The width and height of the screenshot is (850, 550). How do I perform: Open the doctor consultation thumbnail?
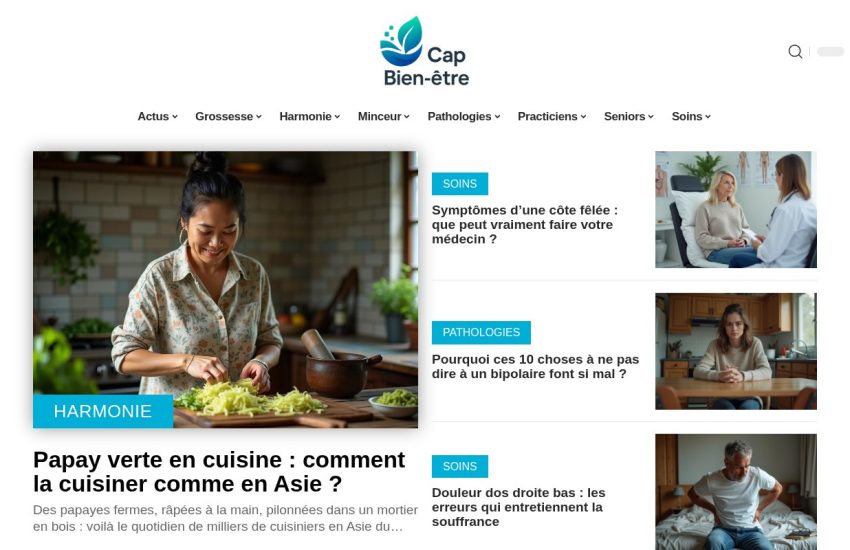coord(736,210)
